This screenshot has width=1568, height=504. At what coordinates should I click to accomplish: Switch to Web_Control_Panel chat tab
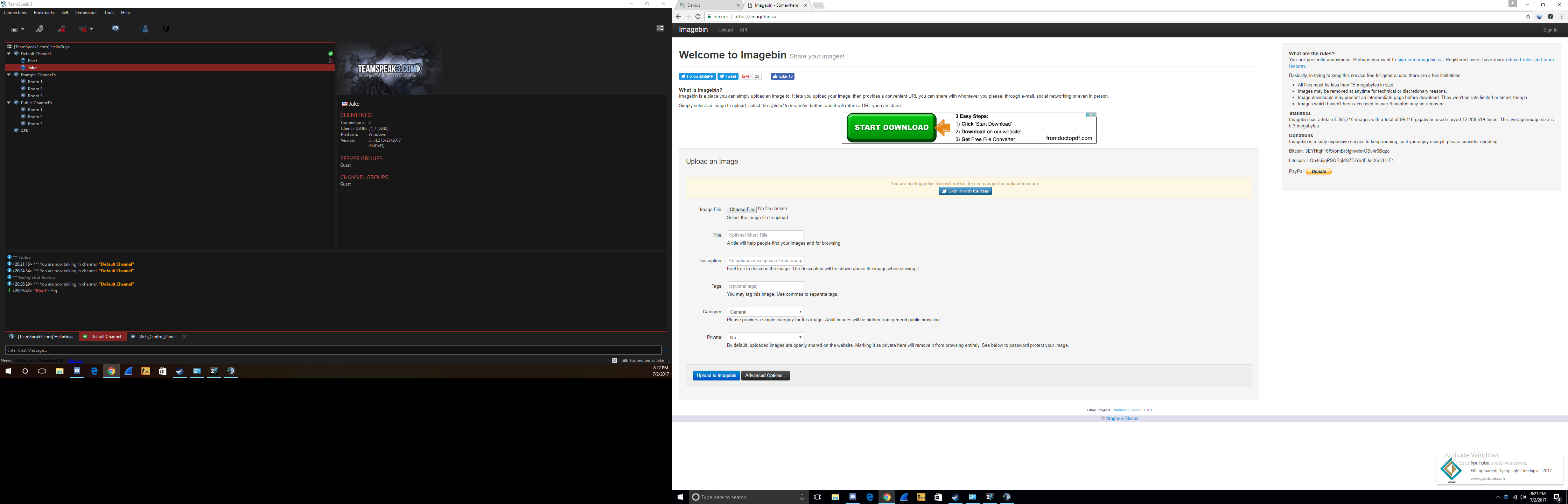(x=157, y=337)
